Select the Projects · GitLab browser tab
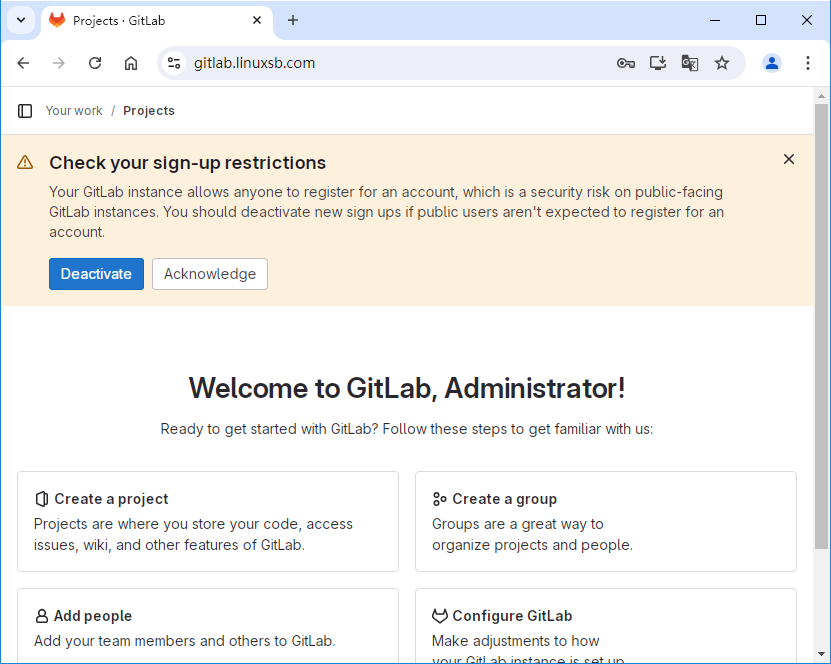The width and height of the screenshot is (831, 664). [x=156, y=21]
